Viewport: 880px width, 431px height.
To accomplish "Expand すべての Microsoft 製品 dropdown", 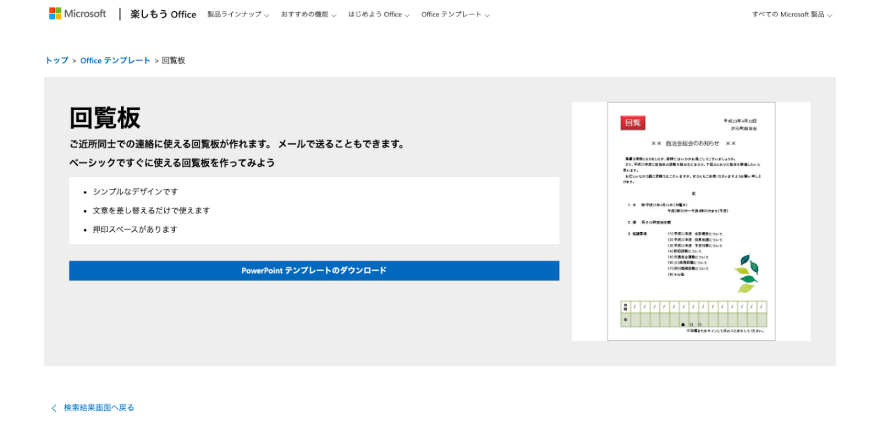I will point(791,15).
